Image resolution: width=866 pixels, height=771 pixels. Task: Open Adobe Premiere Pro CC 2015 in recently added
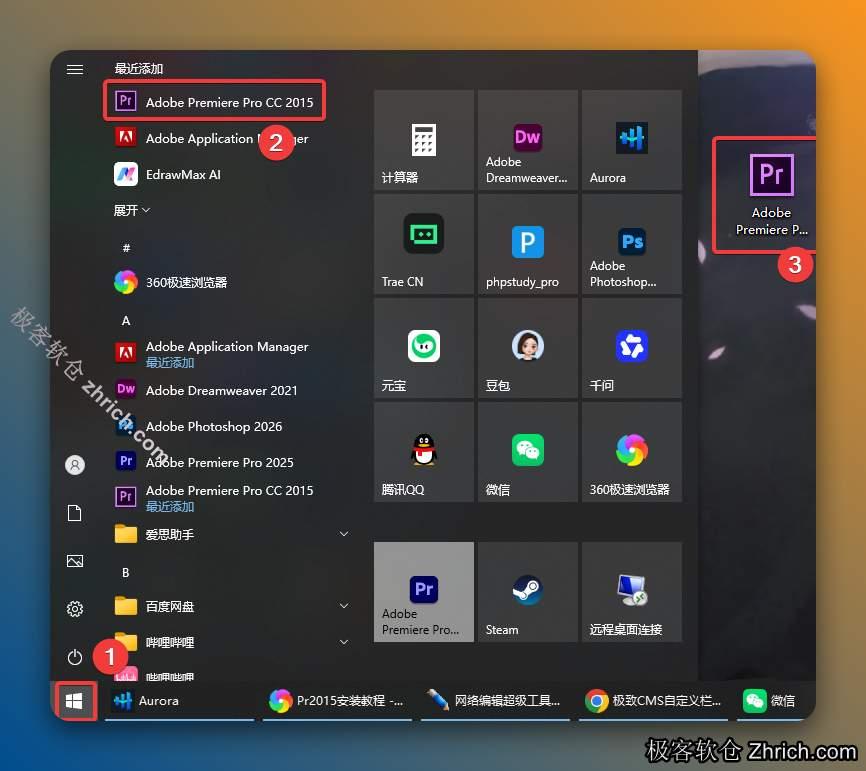tap(214, 102)
